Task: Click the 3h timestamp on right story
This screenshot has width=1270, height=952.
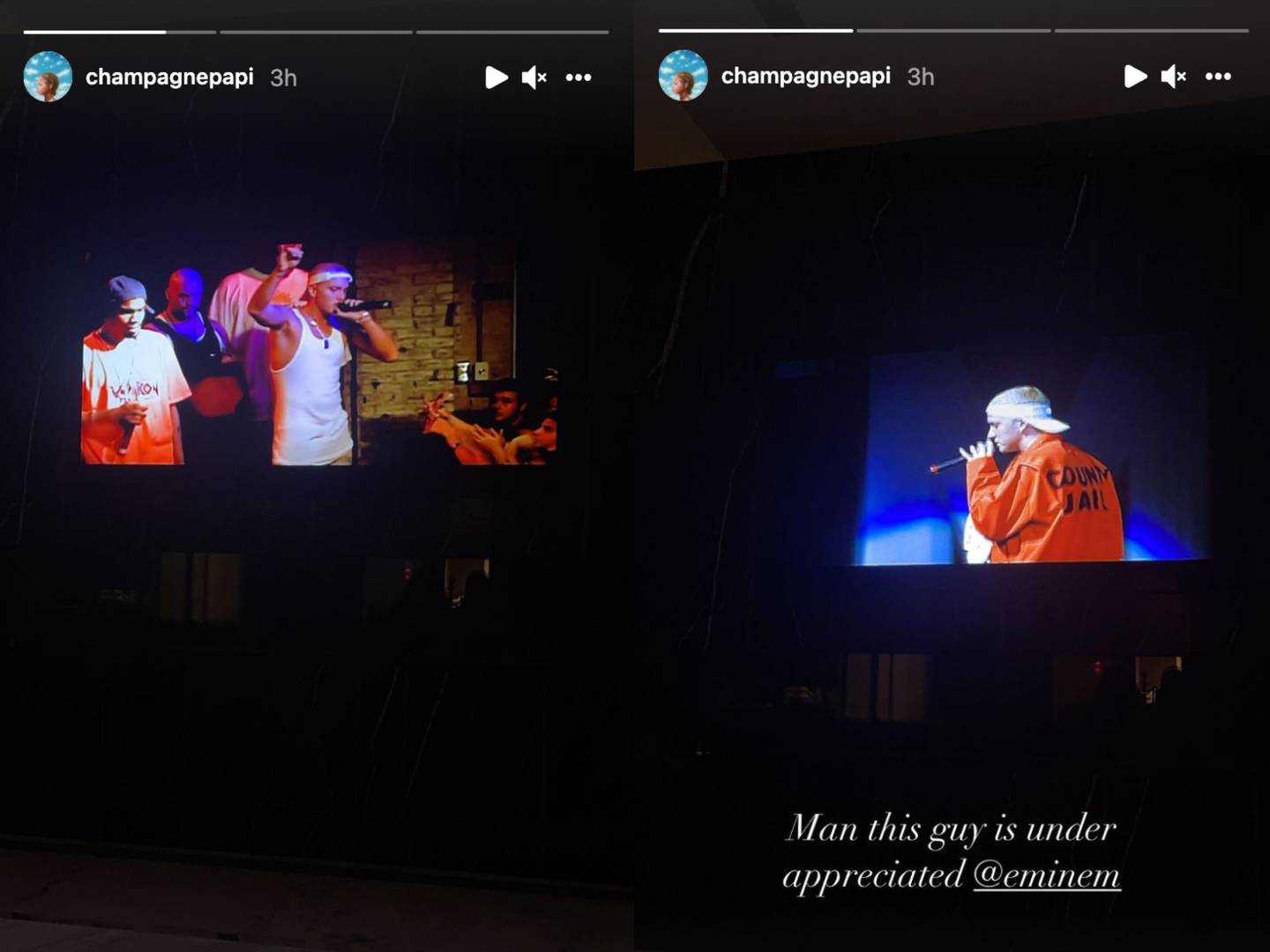Action: coord(921,77)
